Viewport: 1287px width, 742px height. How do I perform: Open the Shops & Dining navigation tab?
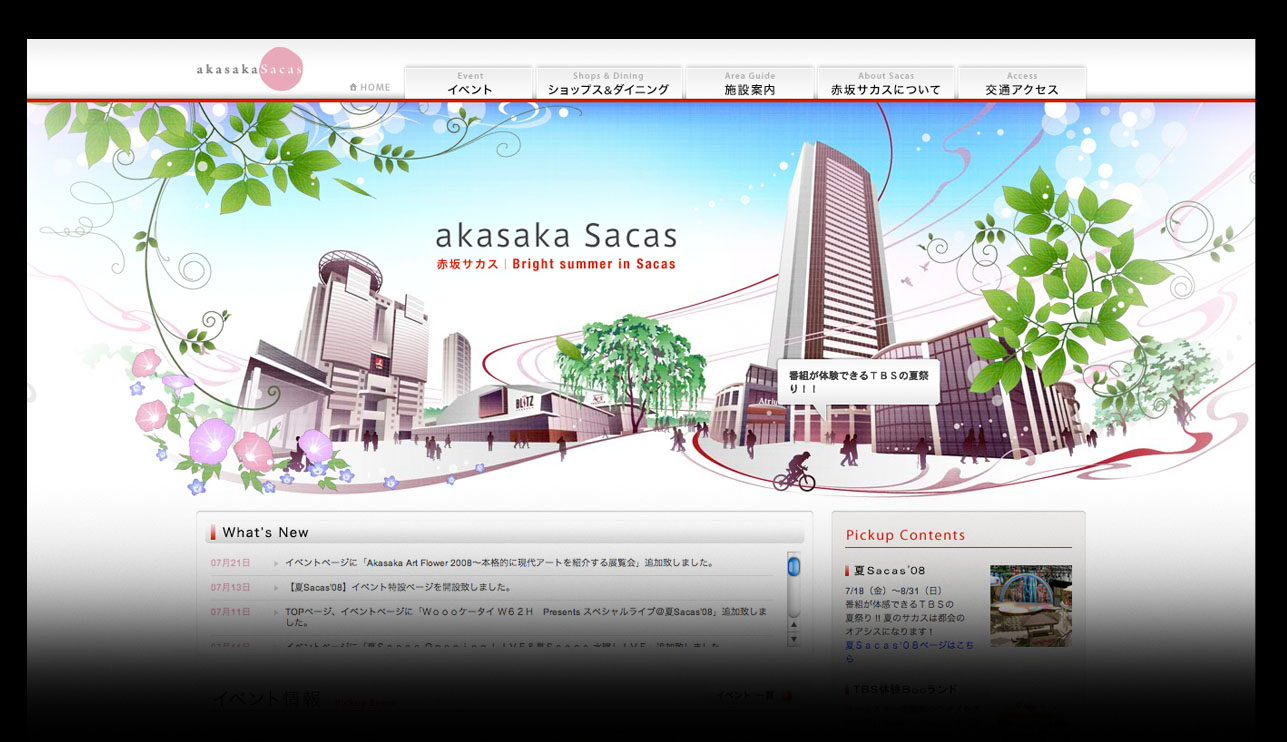coord(608,83)
